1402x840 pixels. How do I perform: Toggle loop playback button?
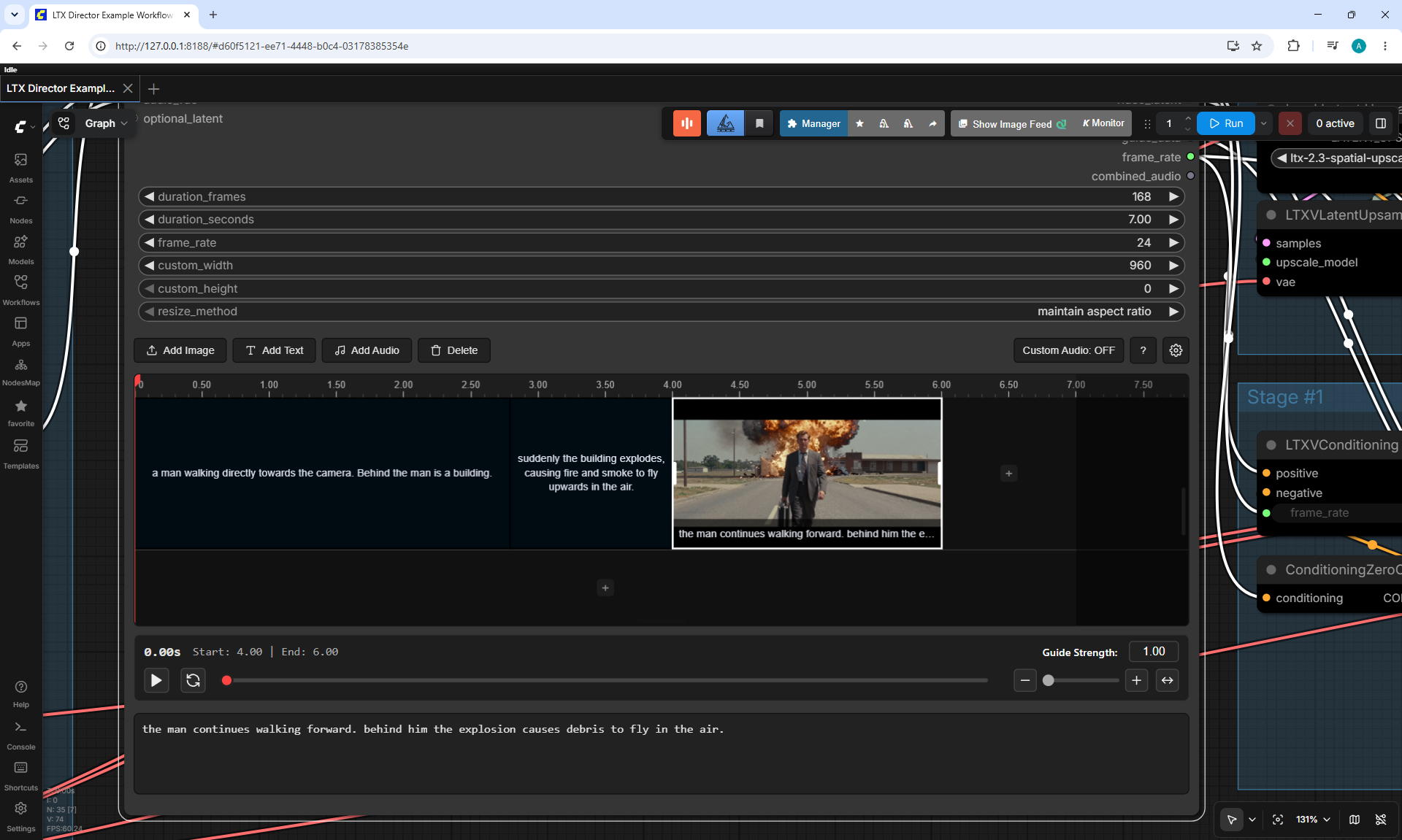193,680
